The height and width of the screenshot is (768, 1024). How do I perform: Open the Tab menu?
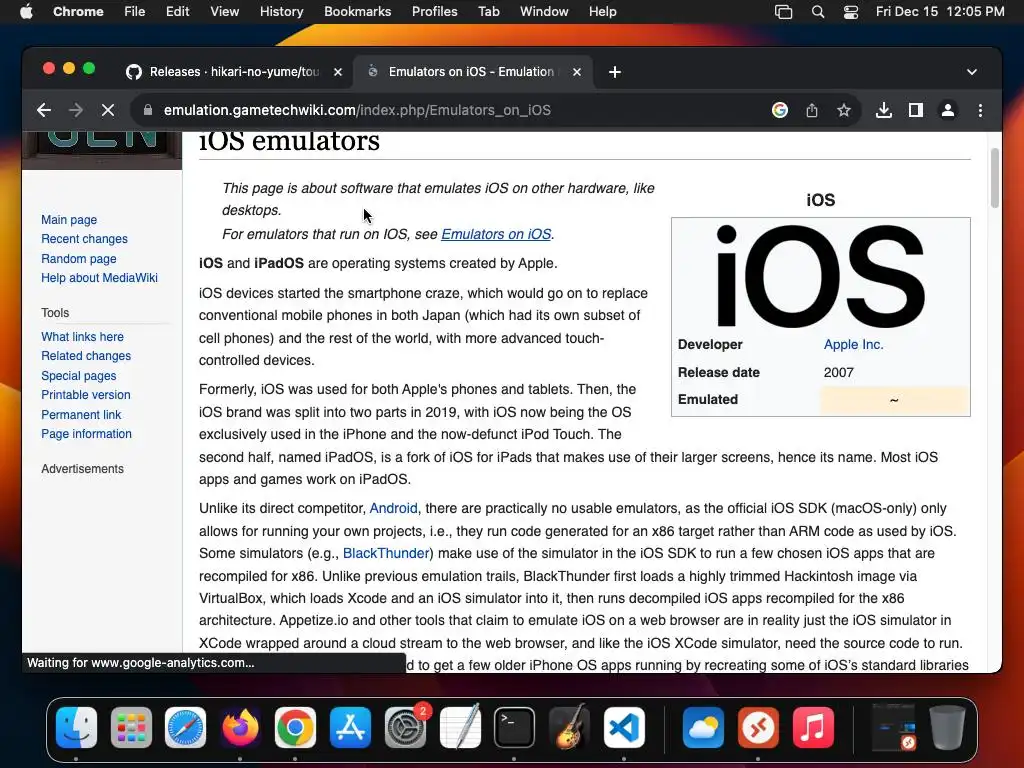click(488, 11)
